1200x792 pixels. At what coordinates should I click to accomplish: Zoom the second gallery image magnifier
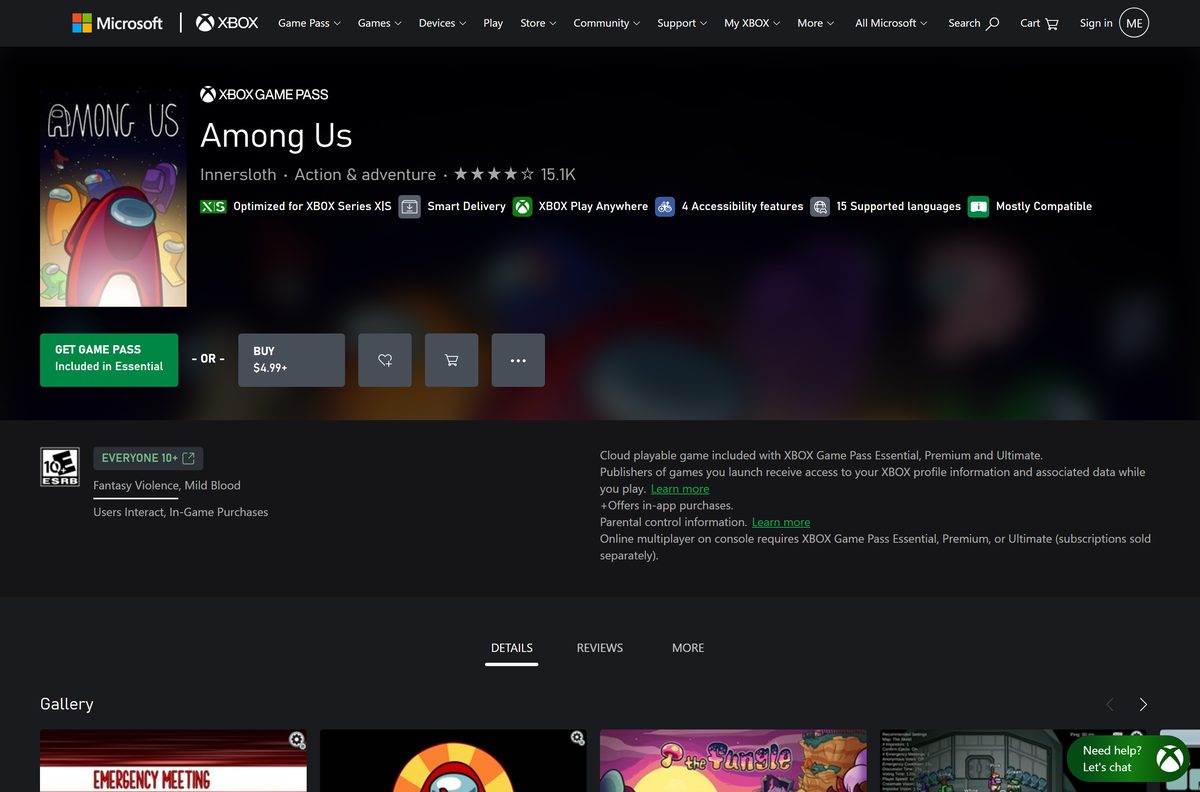coord(577,739)
